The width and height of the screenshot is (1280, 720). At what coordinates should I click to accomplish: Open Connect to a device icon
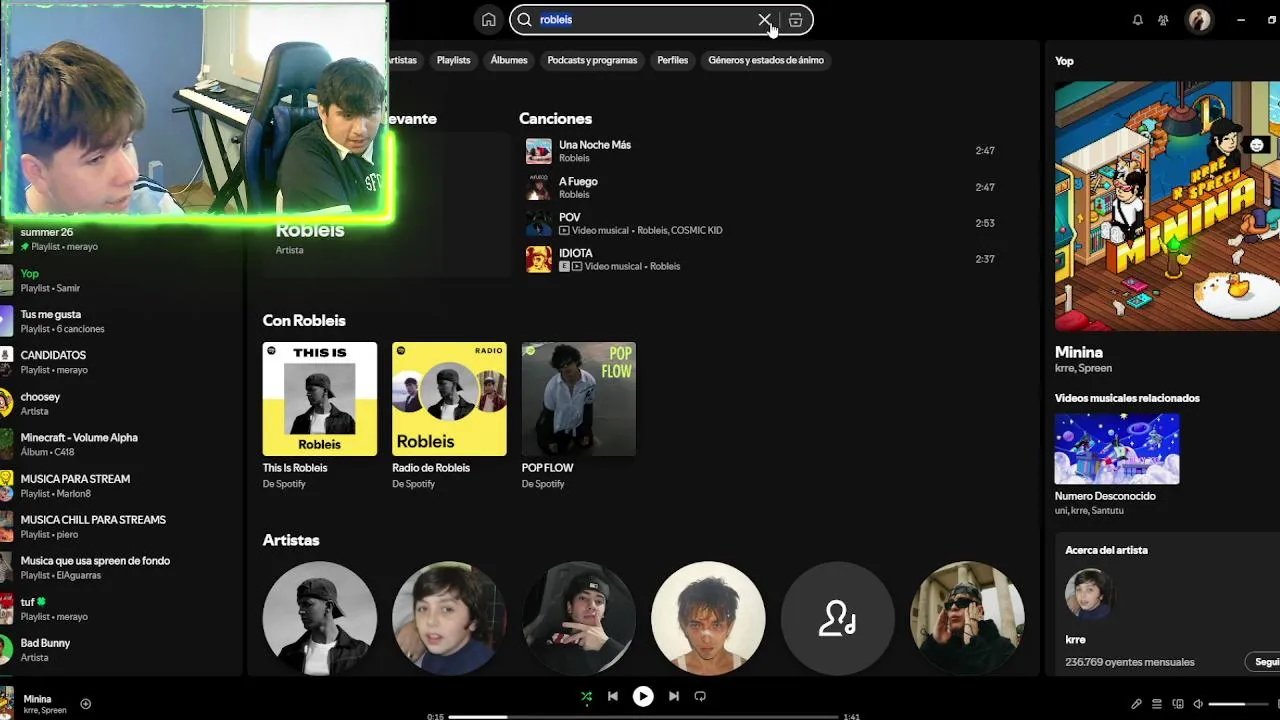[x=1178, y=704]
